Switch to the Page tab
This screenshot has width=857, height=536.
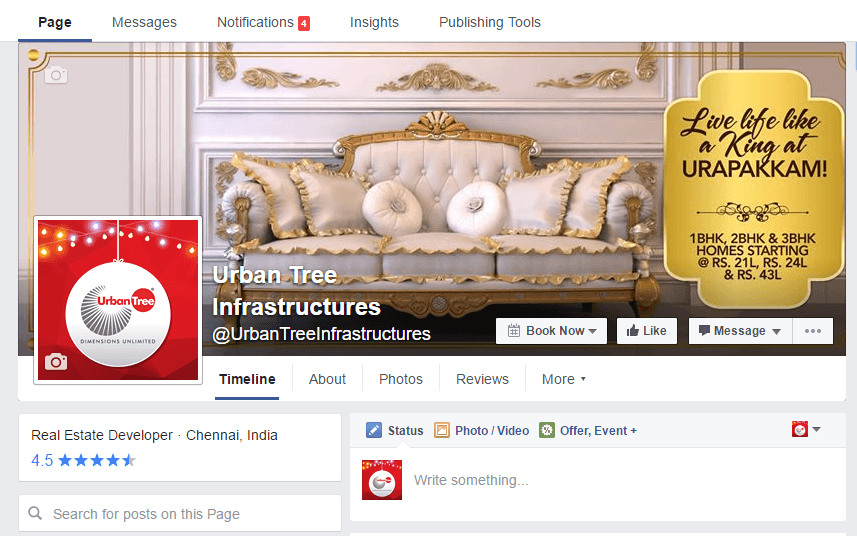(55, 22)
